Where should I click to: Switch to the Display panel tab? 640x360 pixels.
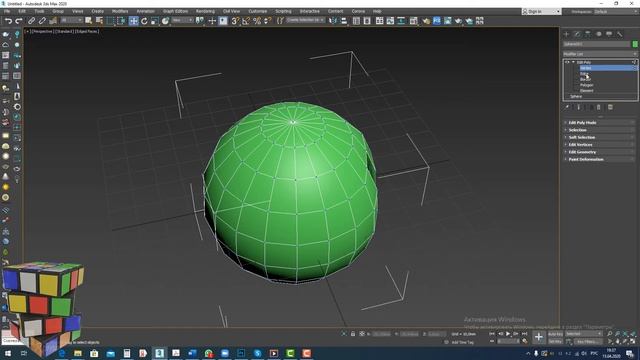(x=609, y=34)
